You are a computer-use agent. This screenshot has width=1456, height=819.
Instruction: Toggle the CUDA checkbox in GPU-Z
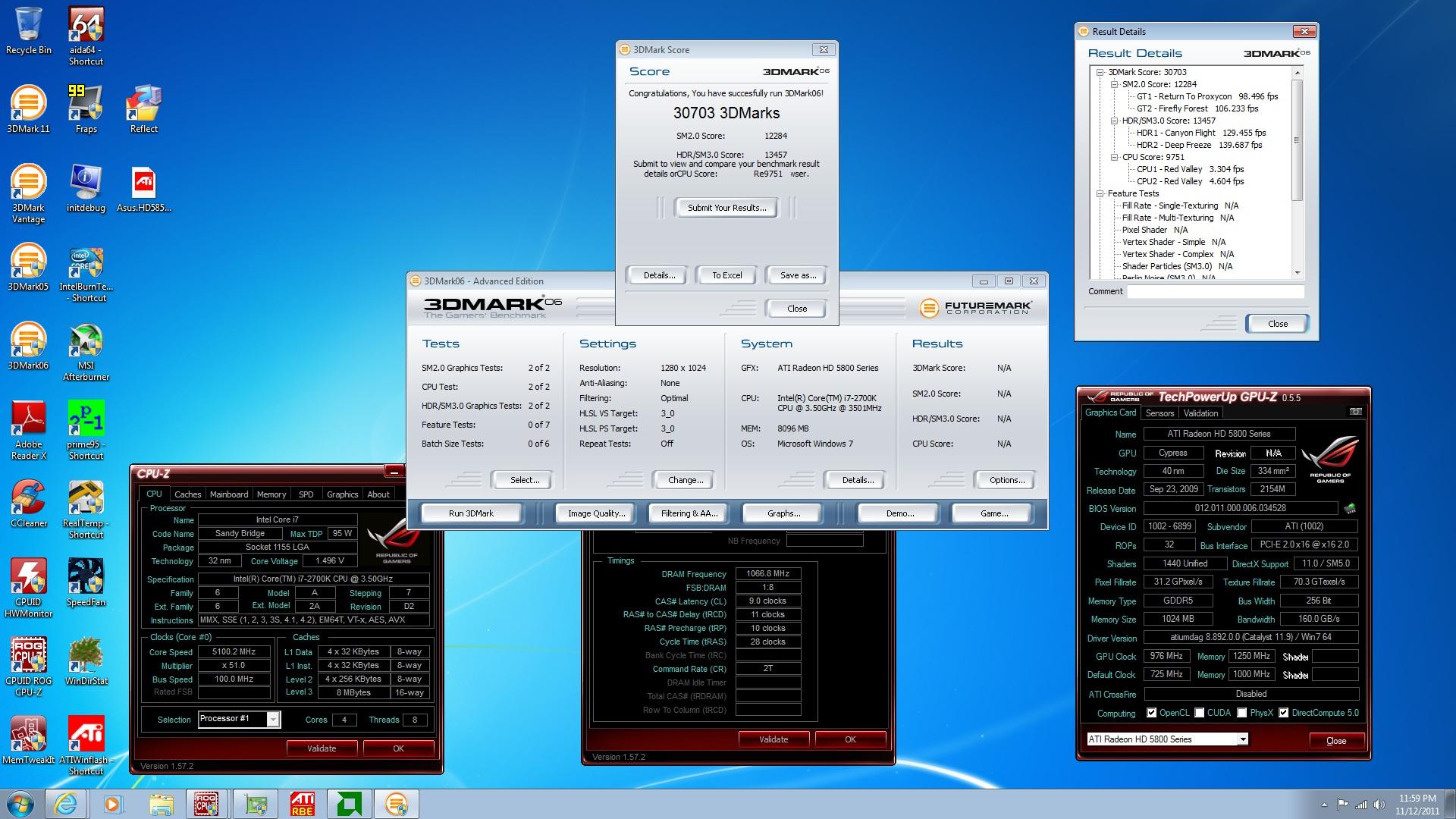click(1199, 713)
